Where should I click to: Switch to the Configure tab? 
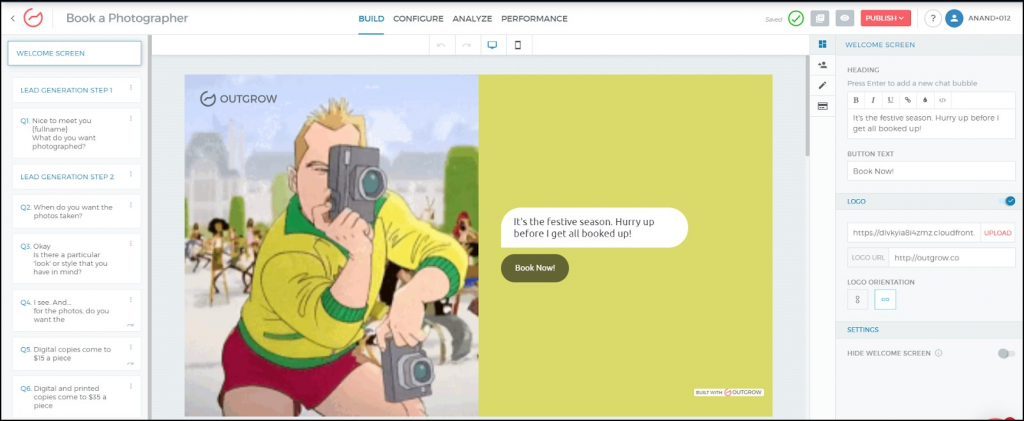tap(418, 18)
